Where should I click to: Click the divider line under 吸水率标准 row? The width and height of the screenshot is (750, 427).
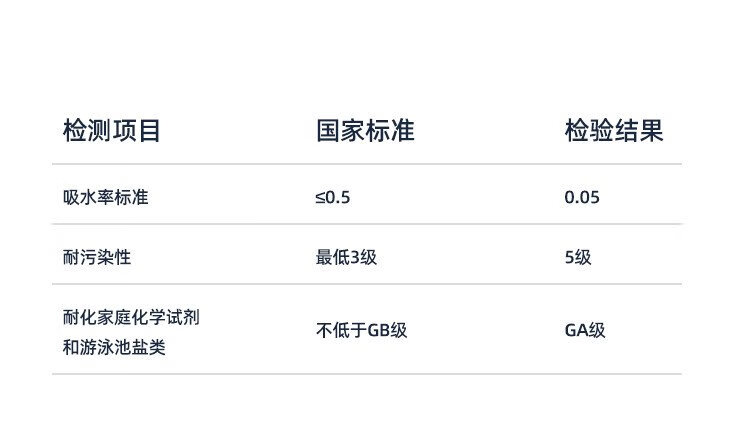pos(366,224)
